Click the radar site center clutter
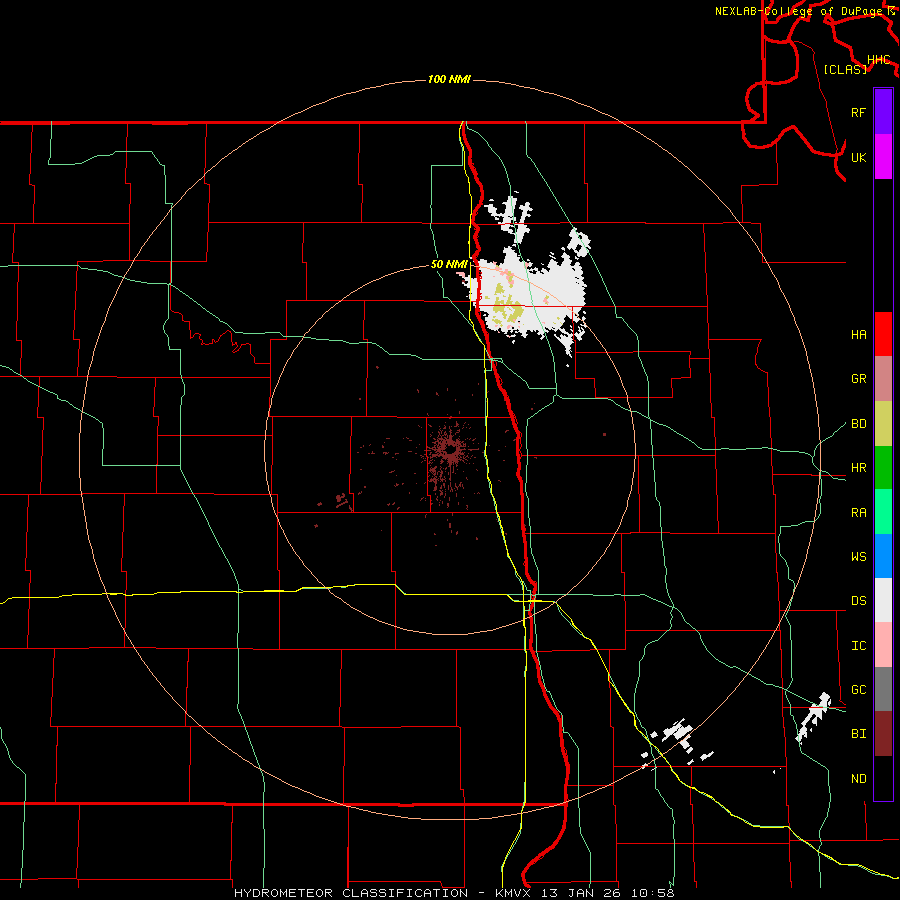Screen dimensions: 900x900 point(451,449)
